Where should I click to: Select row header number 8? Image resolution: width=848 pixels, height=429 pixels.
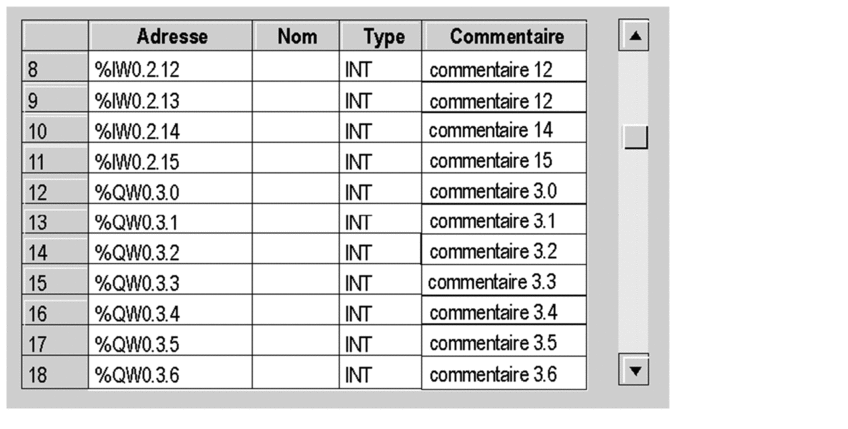(x=55, y=71)
